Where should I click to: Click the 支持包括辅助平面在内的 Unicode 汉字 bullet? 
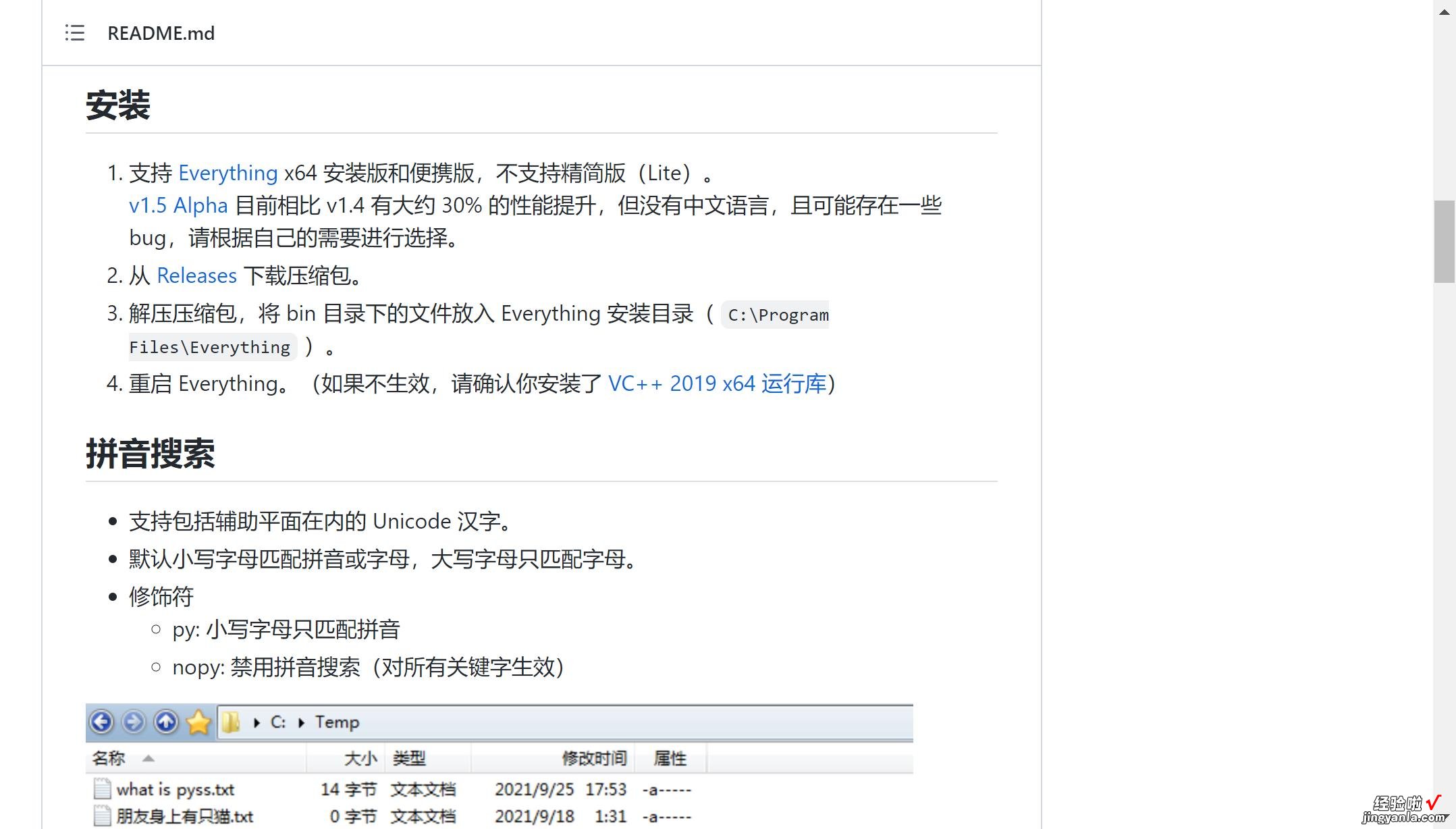click(x=321, y=521)
